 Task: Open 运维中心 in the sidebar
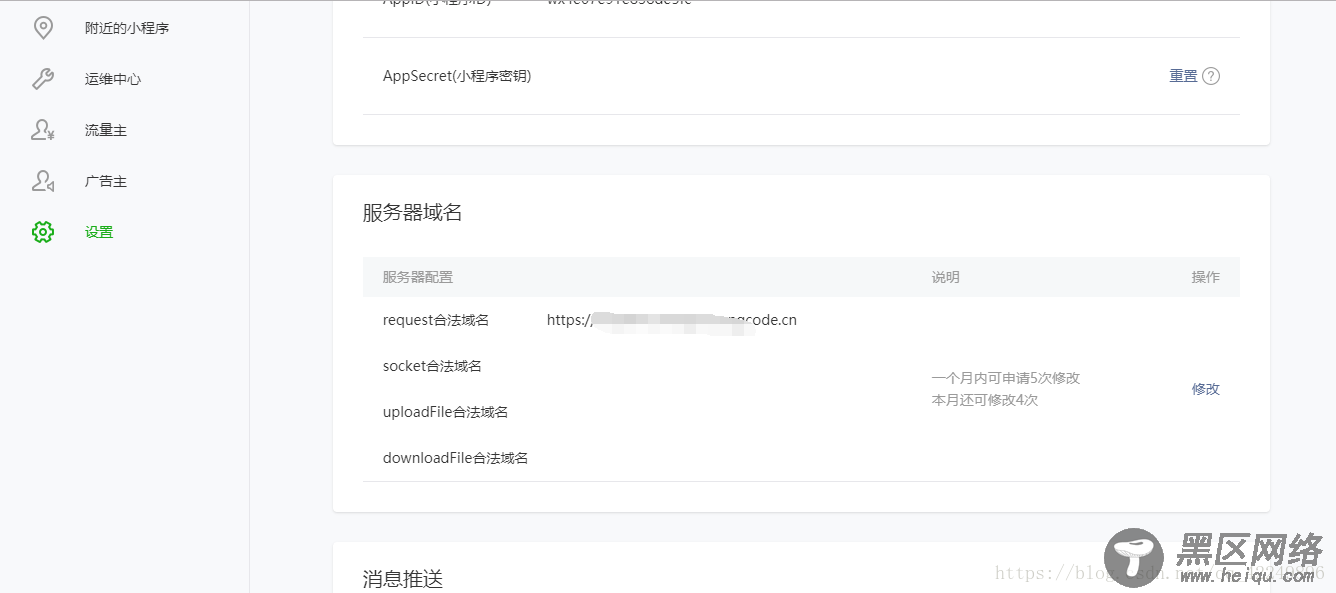[x=113, y=79]
